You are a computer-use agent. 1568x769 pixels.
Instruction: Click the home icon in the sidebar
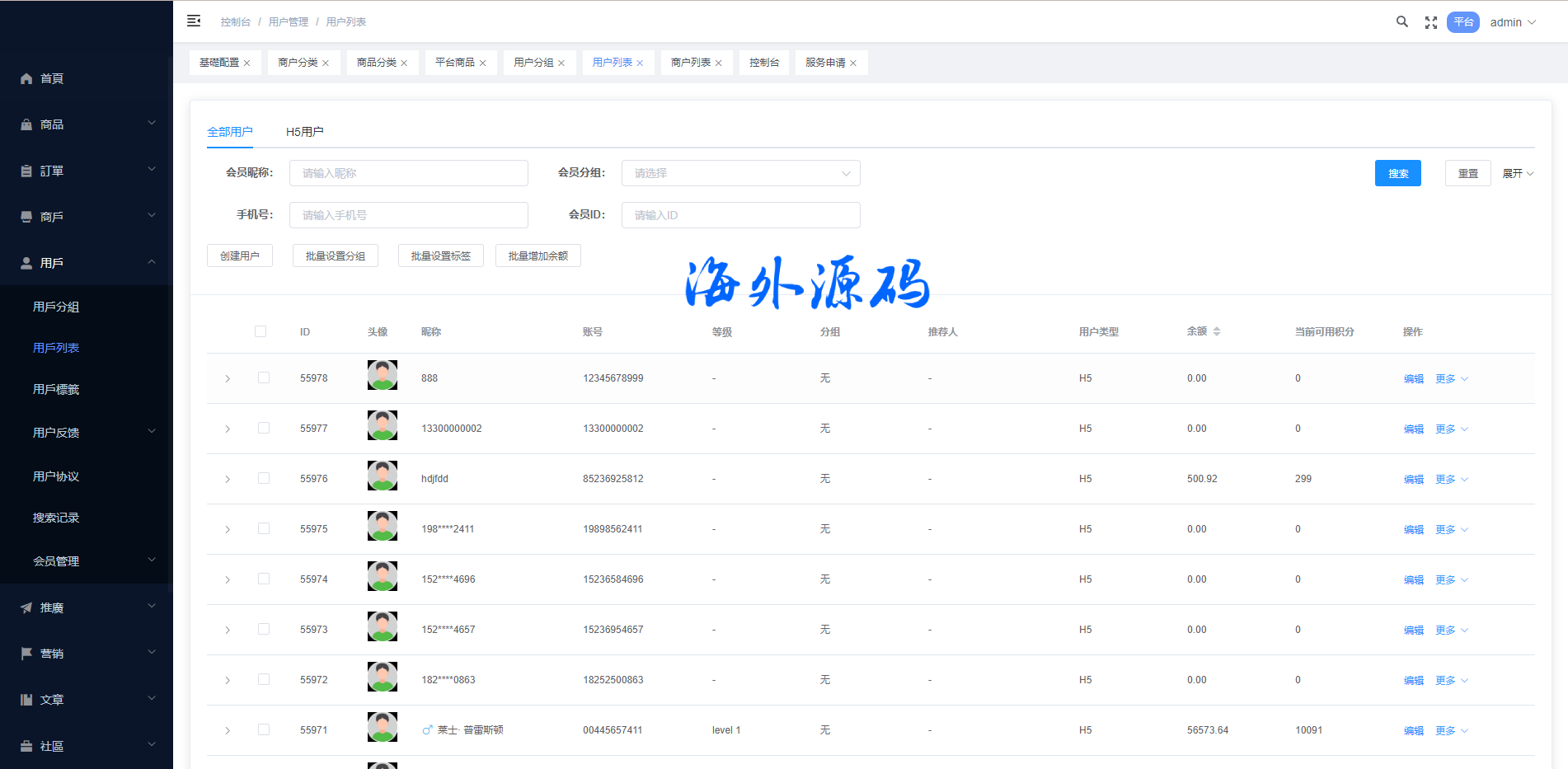click(x=26, y=79)
